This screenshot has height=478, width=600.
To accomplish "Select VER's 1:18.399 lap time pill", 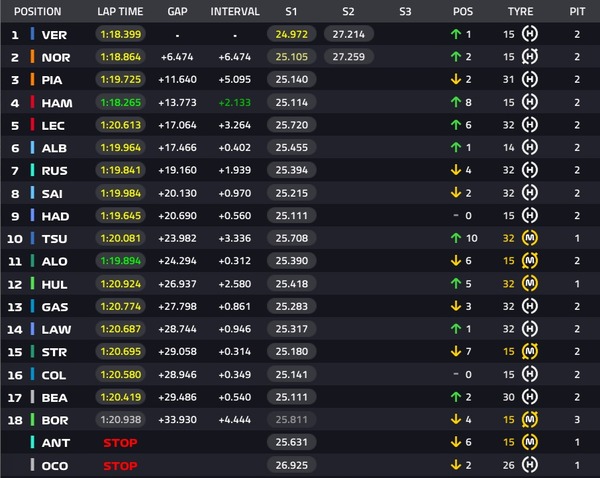I will coord(121,34).
